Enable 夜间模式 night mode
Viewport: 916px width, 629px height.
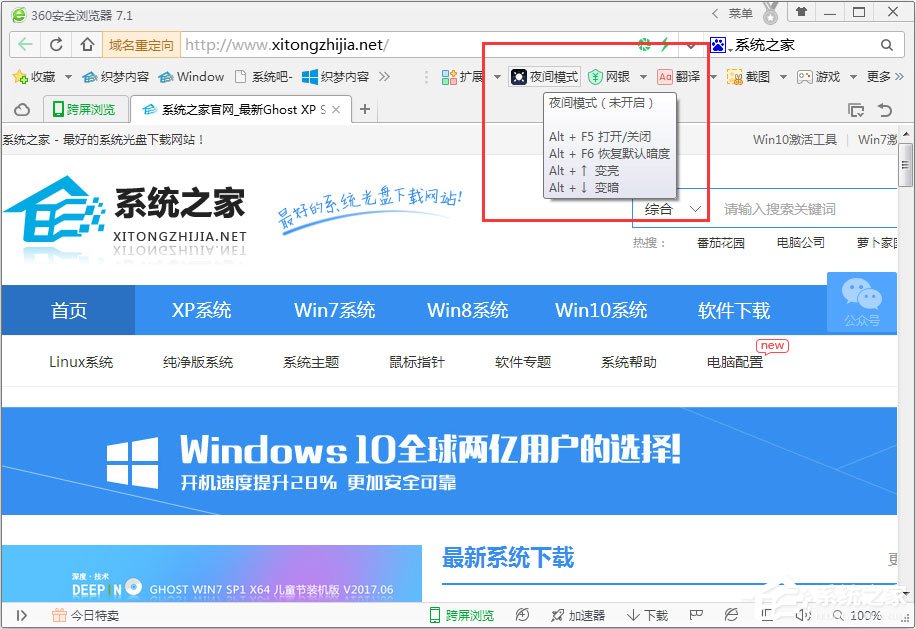545,76
